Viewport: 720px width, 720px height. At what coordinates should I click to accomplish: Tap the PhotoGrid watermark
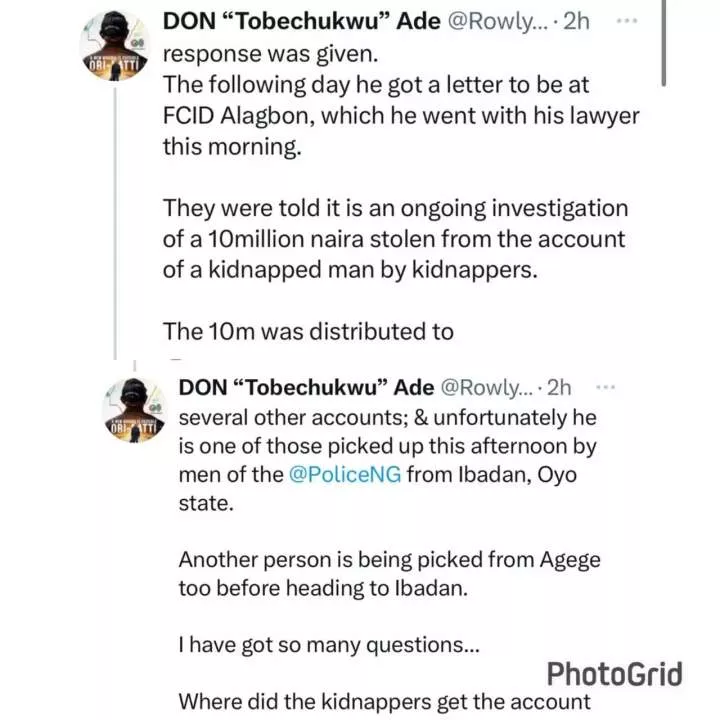click(614, 674)
